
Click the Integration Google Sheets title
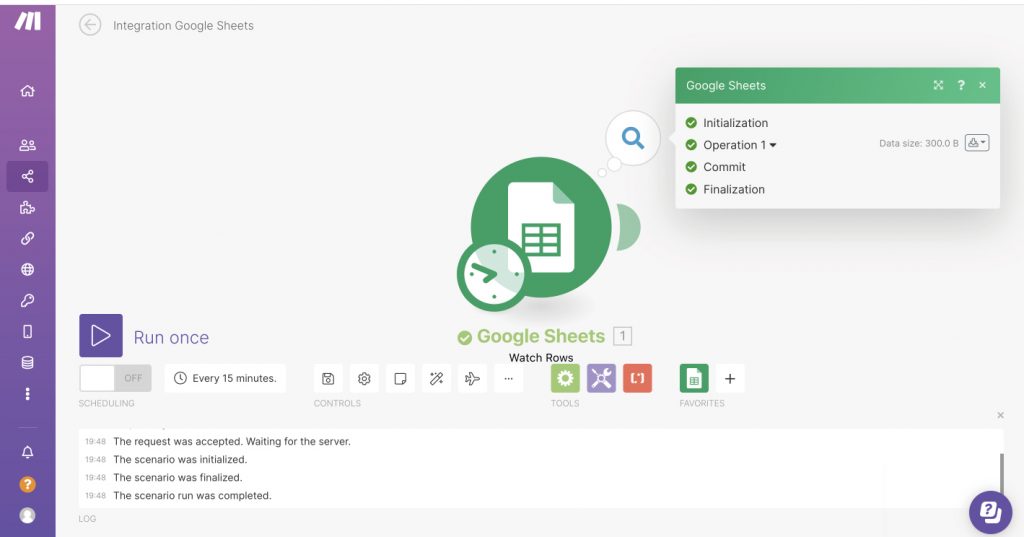point(184,25)
